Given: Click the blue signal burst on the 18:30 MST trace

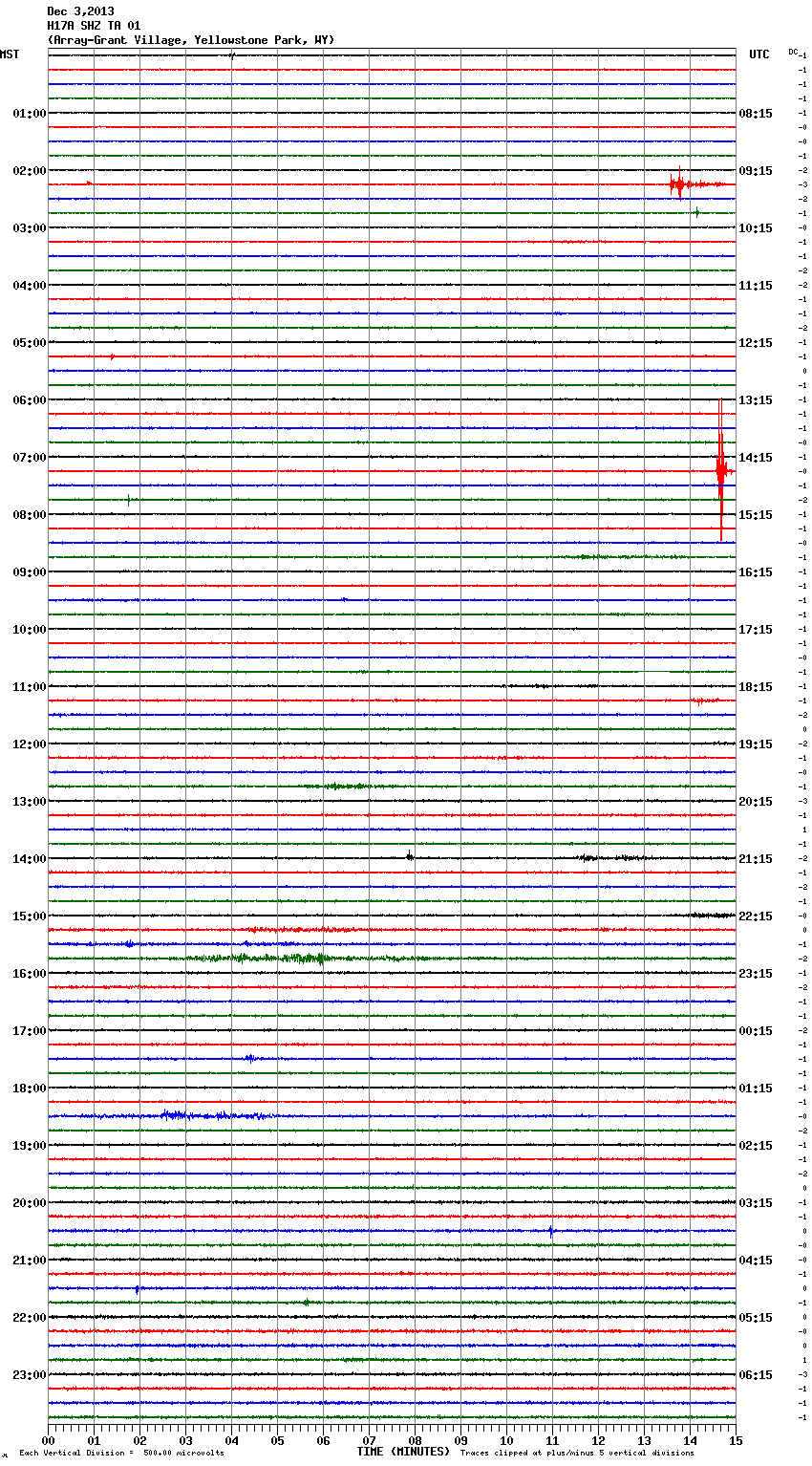Looking at the screenshot, I should coord(174,1114).
